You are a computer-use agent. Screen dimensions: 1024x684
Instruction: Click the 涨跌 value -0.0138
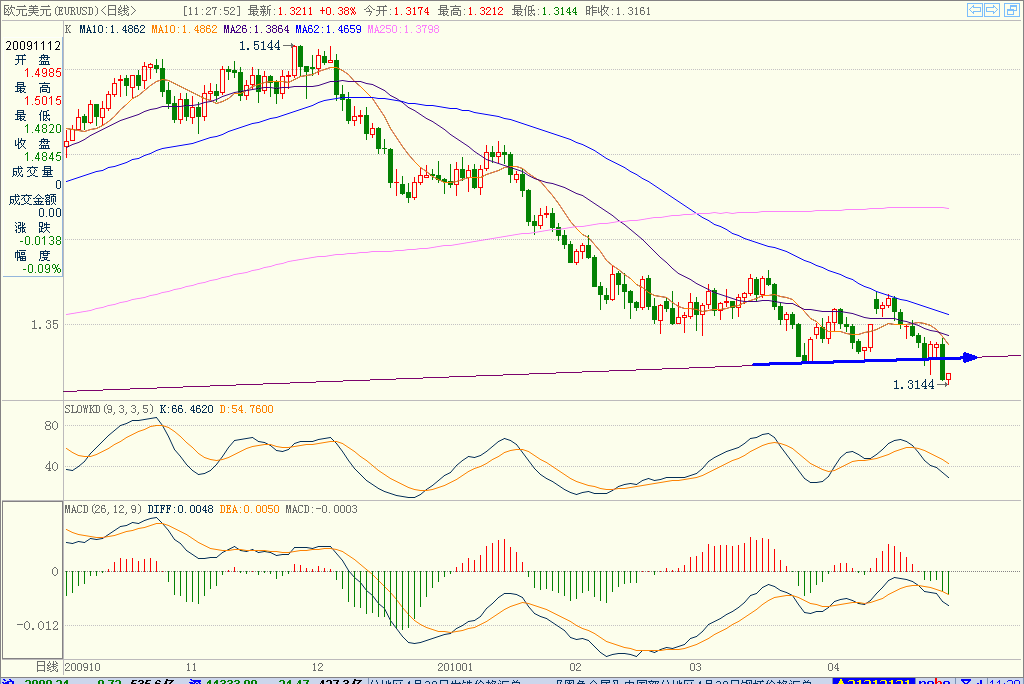pyautogui.click(x=40, y=241)
